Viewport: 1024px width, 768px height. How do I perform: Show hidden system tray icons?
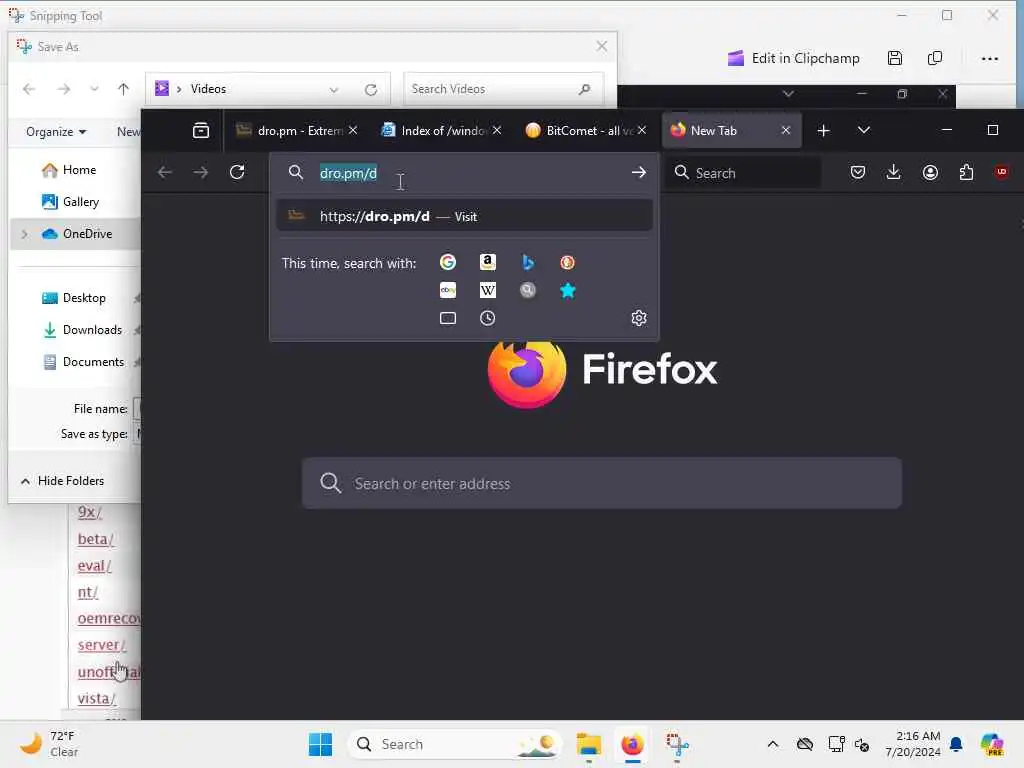[x=773, y=744]
